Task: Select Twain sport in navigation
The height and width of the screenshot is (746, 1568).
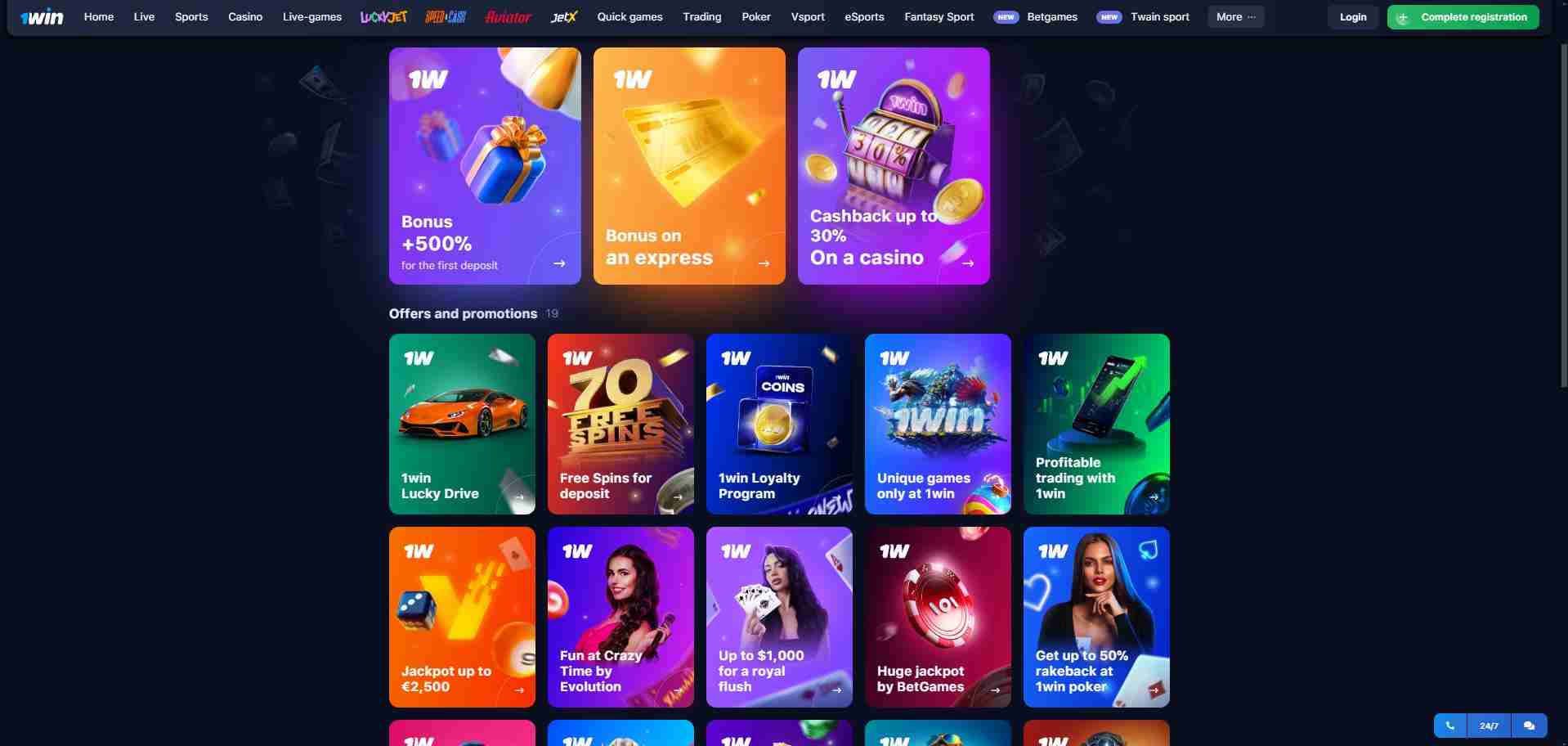Action: coord(1160,16)
